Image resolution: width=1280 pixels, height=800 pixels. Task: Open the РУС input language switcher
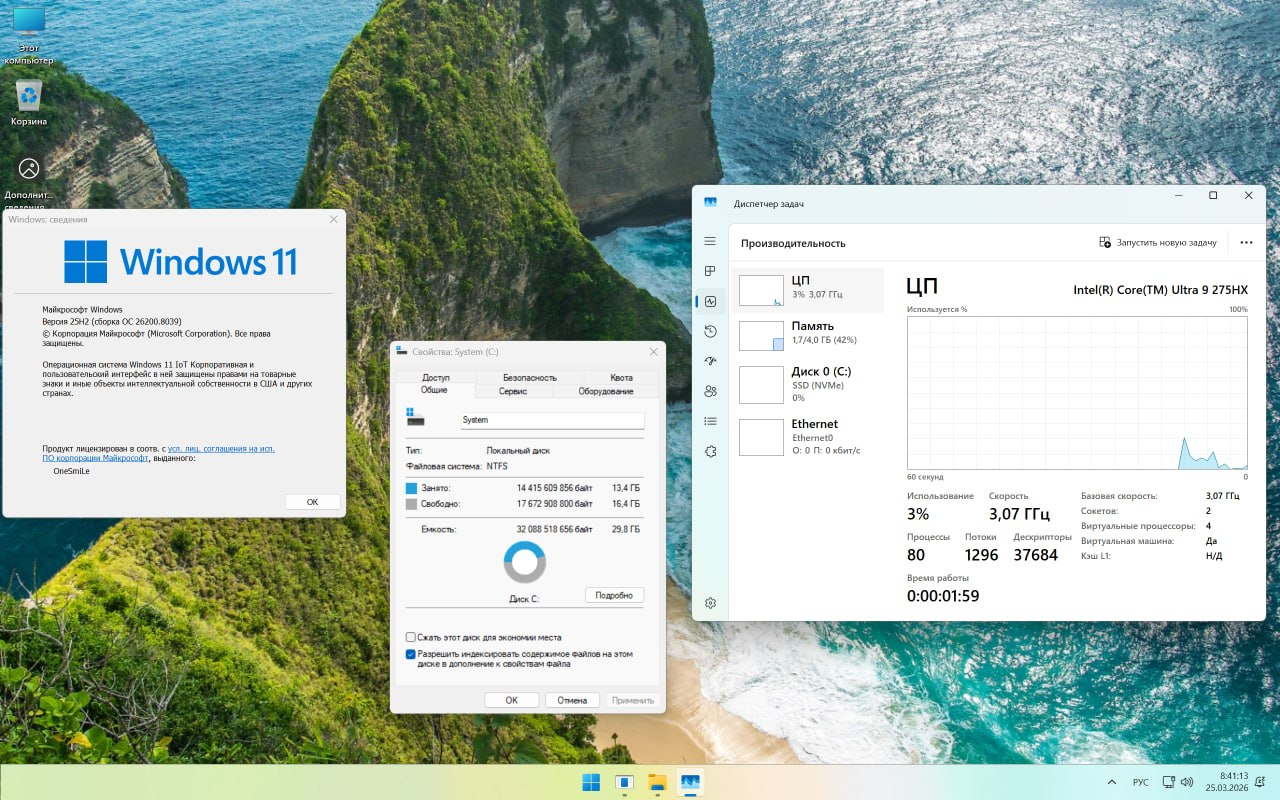click(1140, 782)
